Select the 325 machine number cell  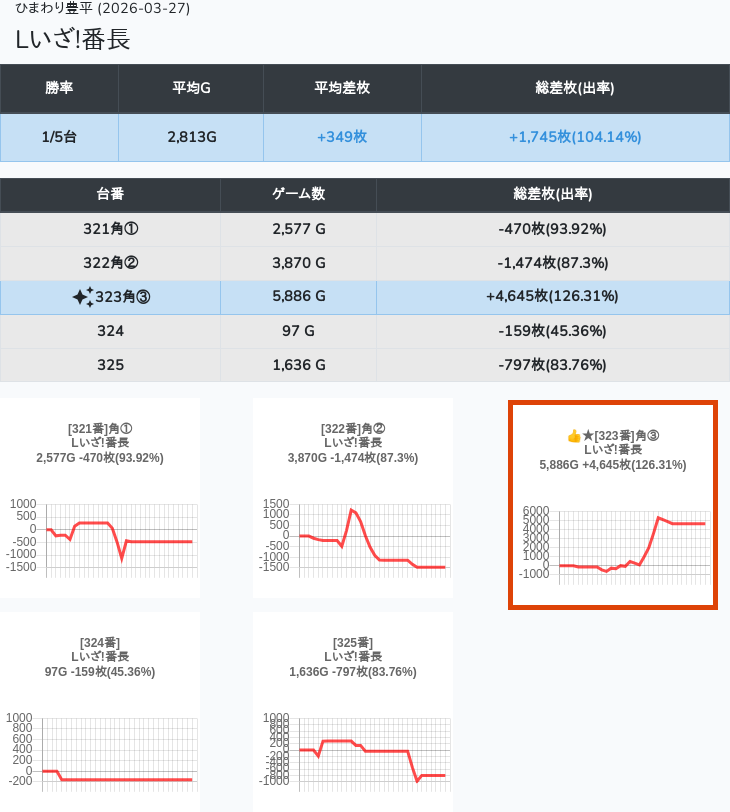110,365
